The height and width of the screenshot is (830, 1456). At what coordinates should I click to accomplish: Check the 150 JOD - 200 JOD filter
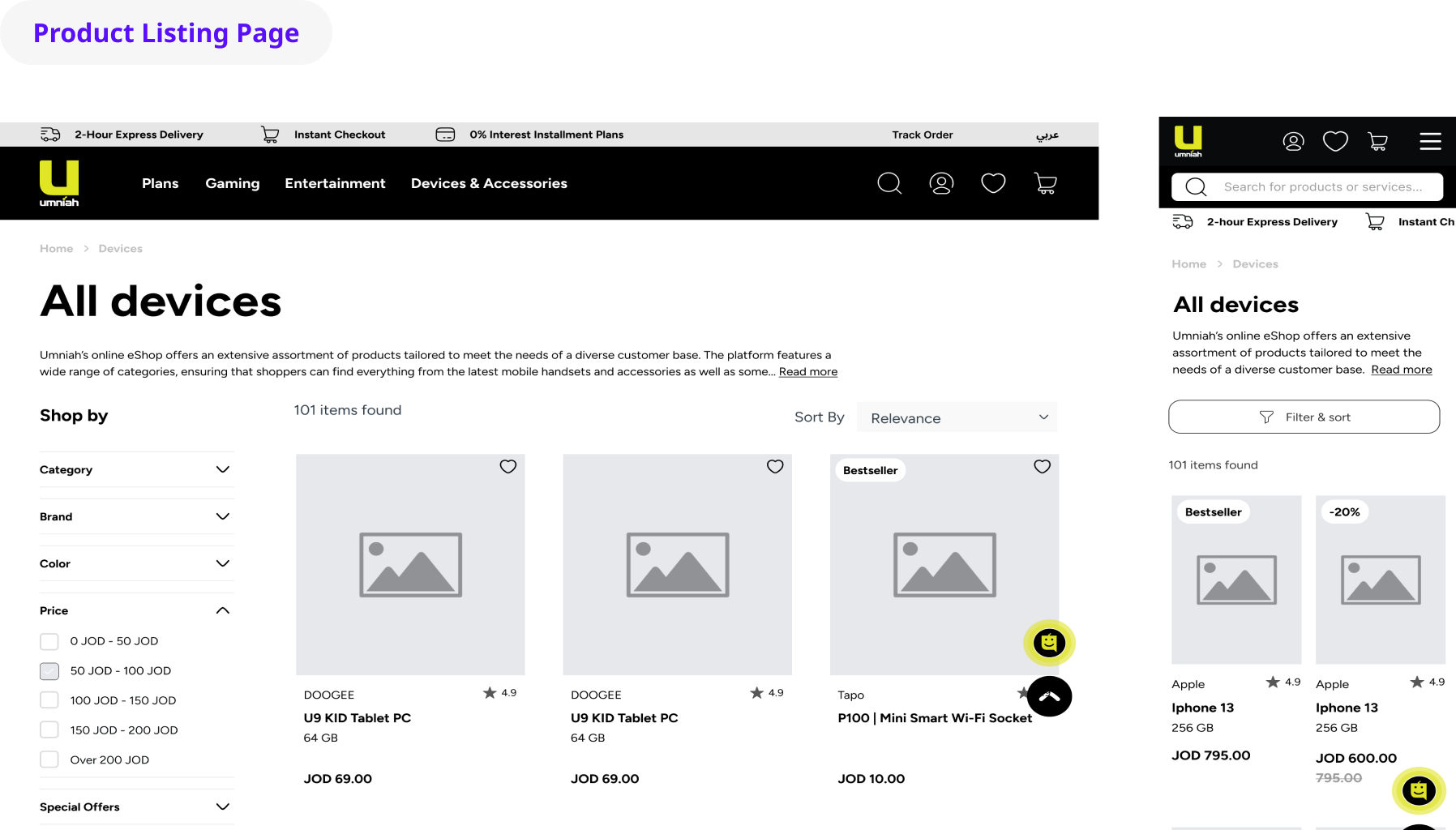(49, 730)
